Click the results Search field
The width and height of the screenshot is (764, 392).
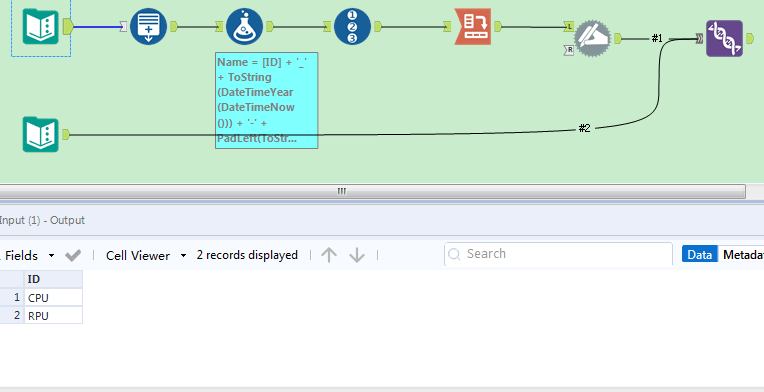(558, 254)
